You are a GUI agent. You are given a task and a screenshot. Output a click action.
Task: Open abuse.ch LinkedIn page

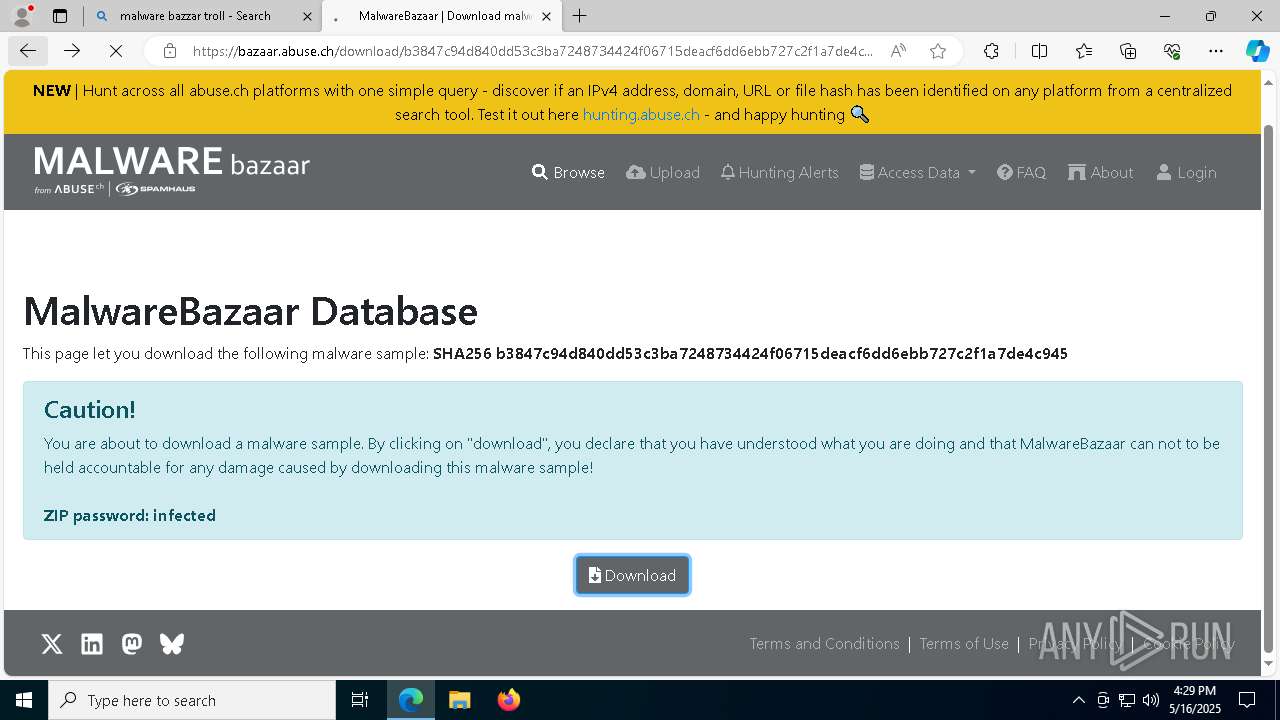pyautogui.click(x=92, y=644)
